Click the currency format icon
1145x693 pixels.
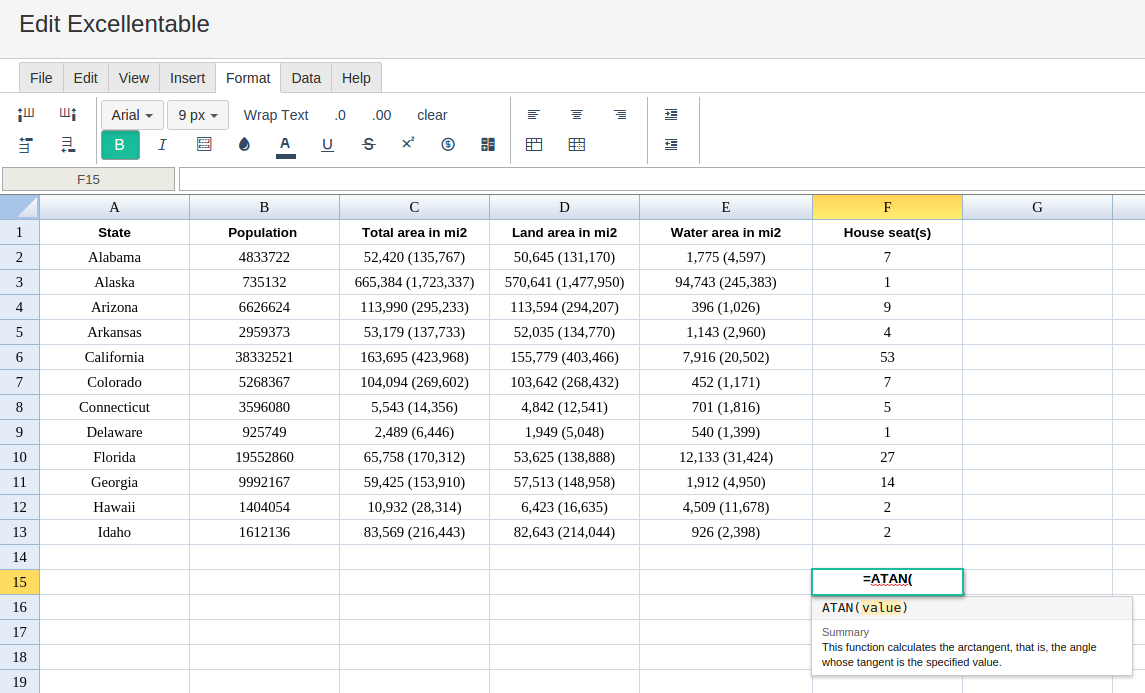tap(448, 145)
